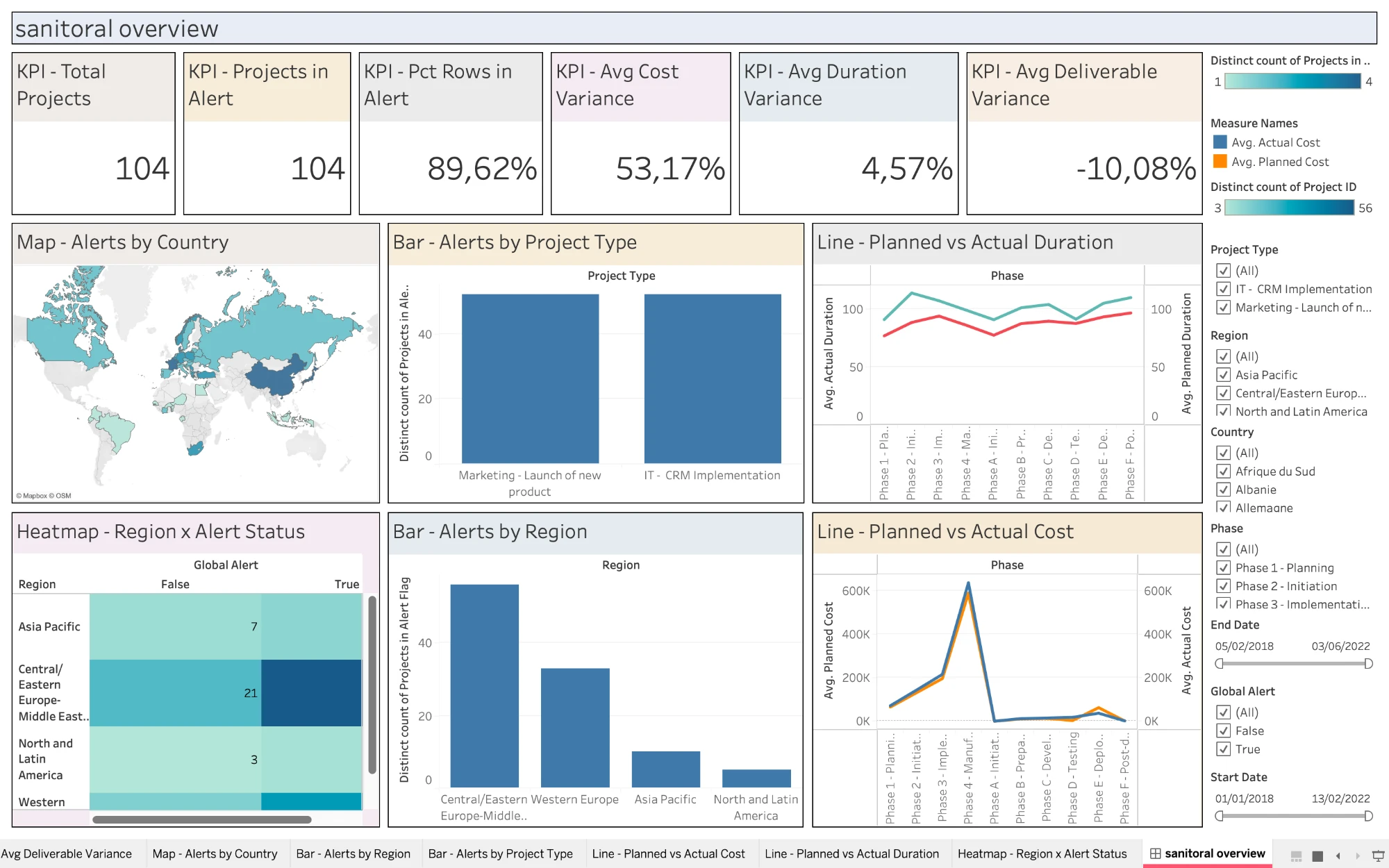
Task: Uncheck Asia Pacific region filter
Action: coord(1224,375)
